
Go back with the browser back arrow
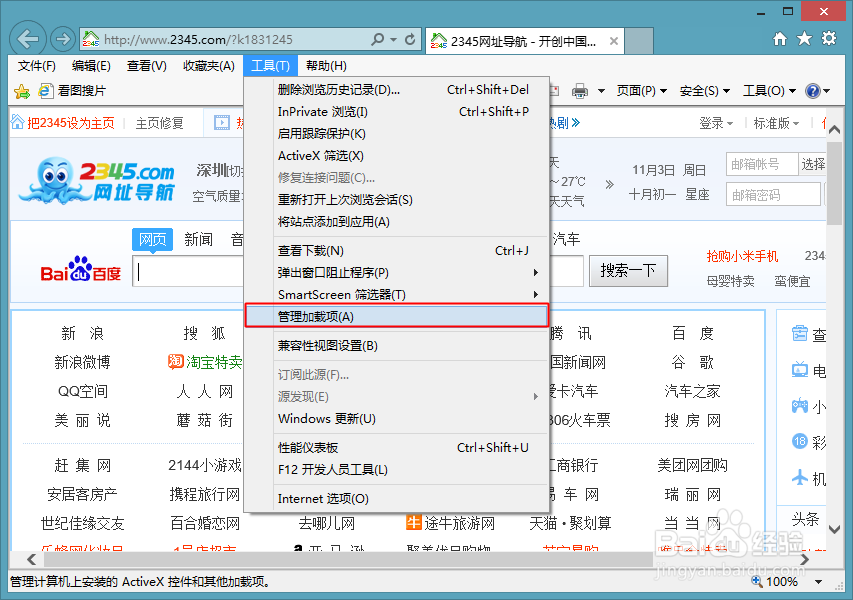[x=28, y=39]
